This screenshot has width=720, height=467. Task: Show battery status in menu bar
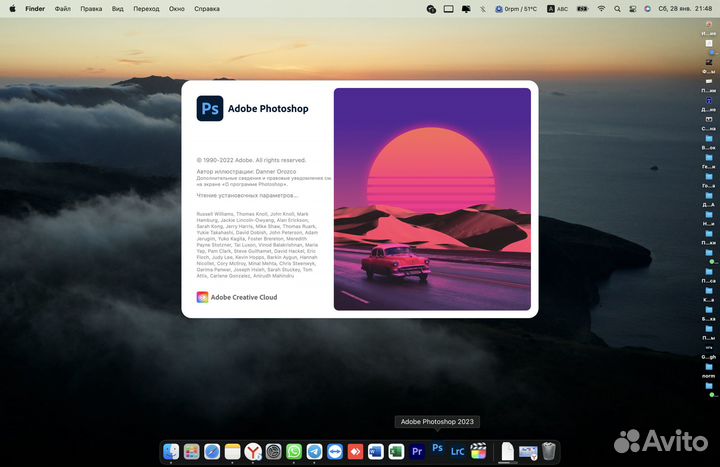coord(583,9)
